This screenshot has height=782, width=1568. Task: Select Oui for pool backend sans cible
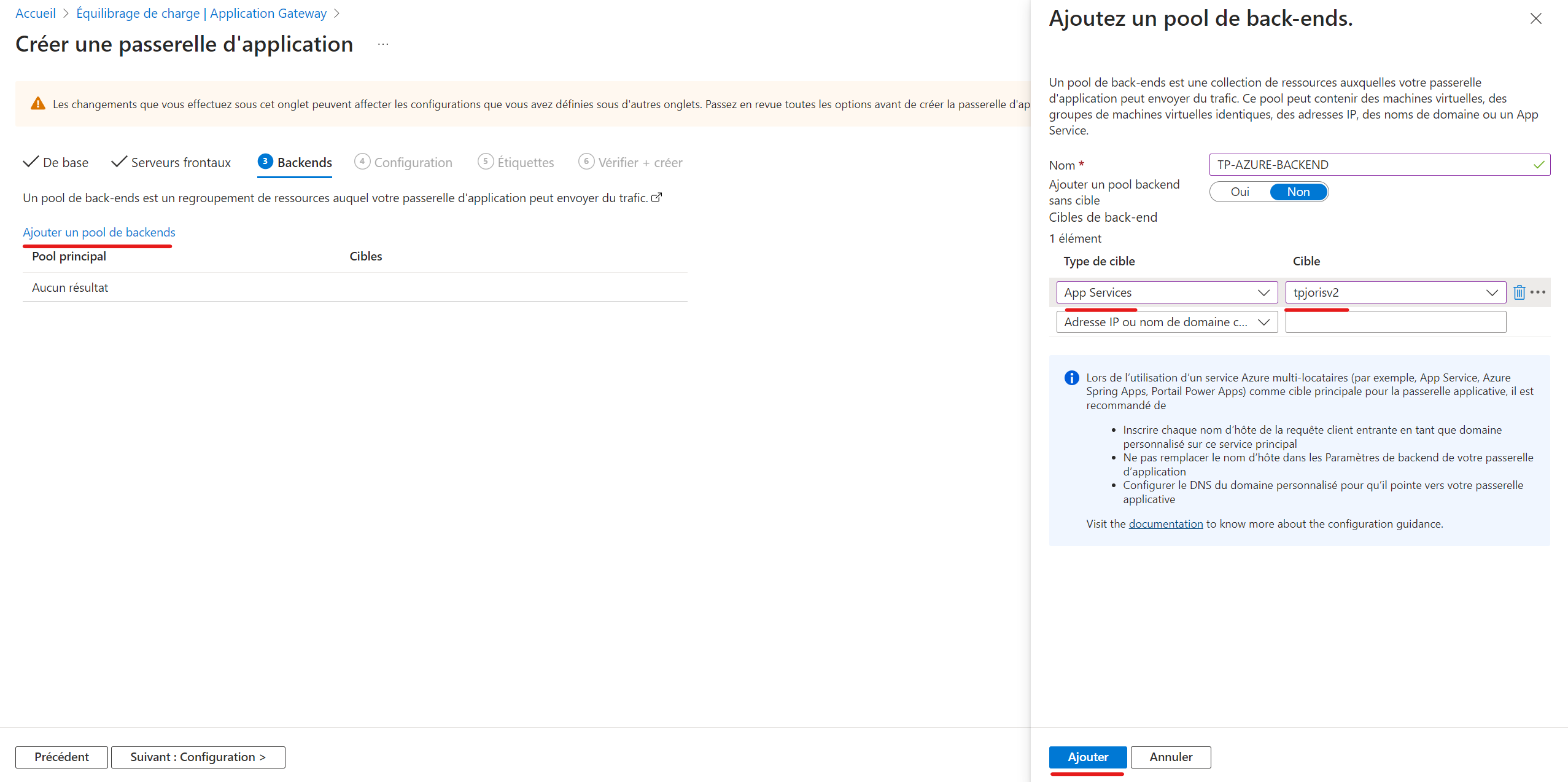click(x=1240, y=192)
